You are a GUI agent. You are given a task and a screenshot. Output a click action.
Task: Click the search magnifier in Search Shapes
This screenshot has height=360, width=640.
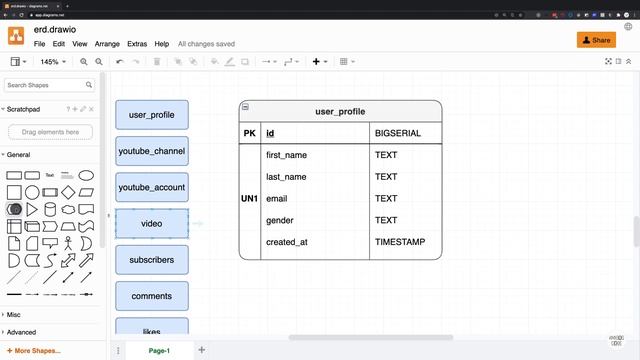(89, 85)
